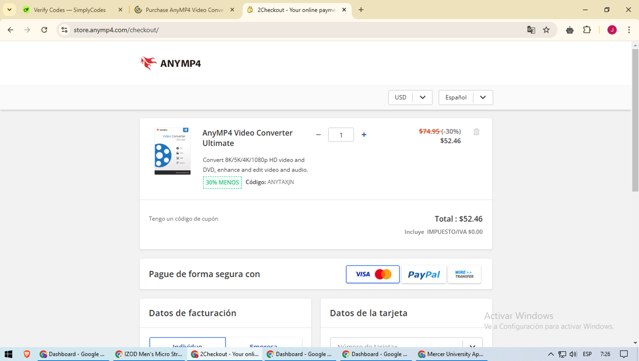Switch to Verify Codes SimplyCodes tab
Screen dimensions: 639x361
pos(69,10)
